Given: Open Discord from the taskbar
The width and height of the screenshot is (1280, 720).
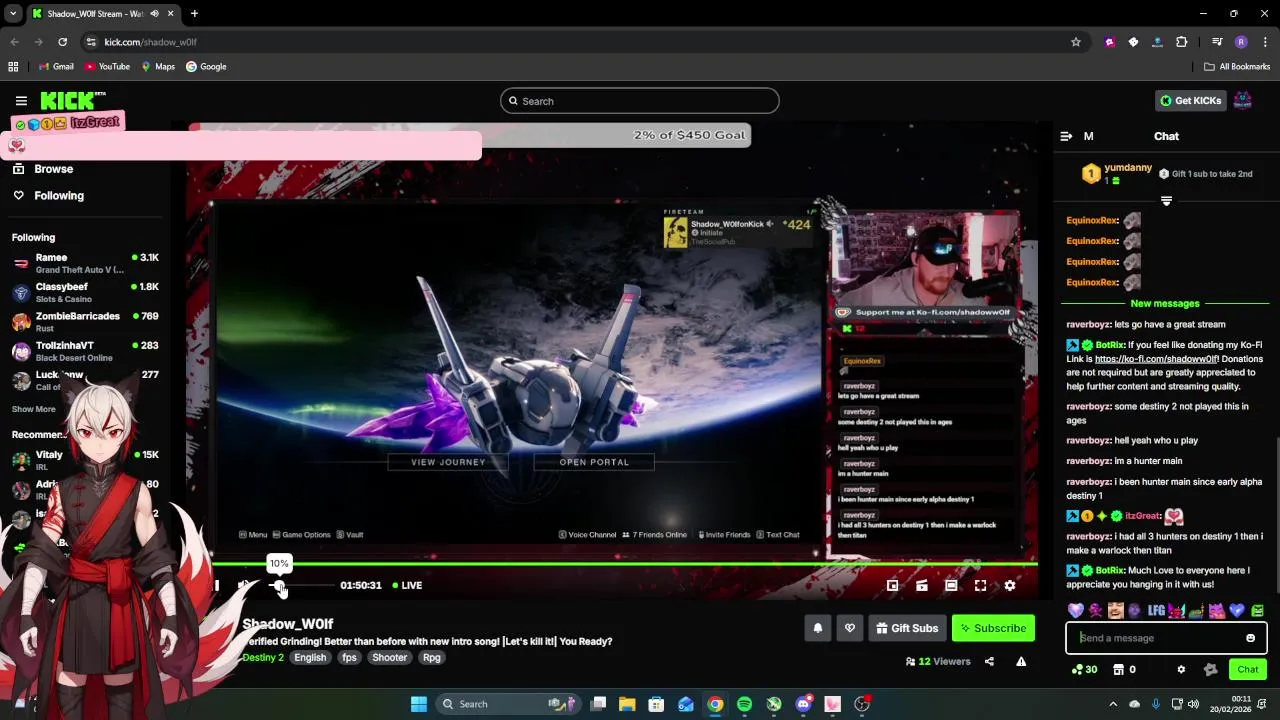Looking at the screenshot, I should click(803, 704).
